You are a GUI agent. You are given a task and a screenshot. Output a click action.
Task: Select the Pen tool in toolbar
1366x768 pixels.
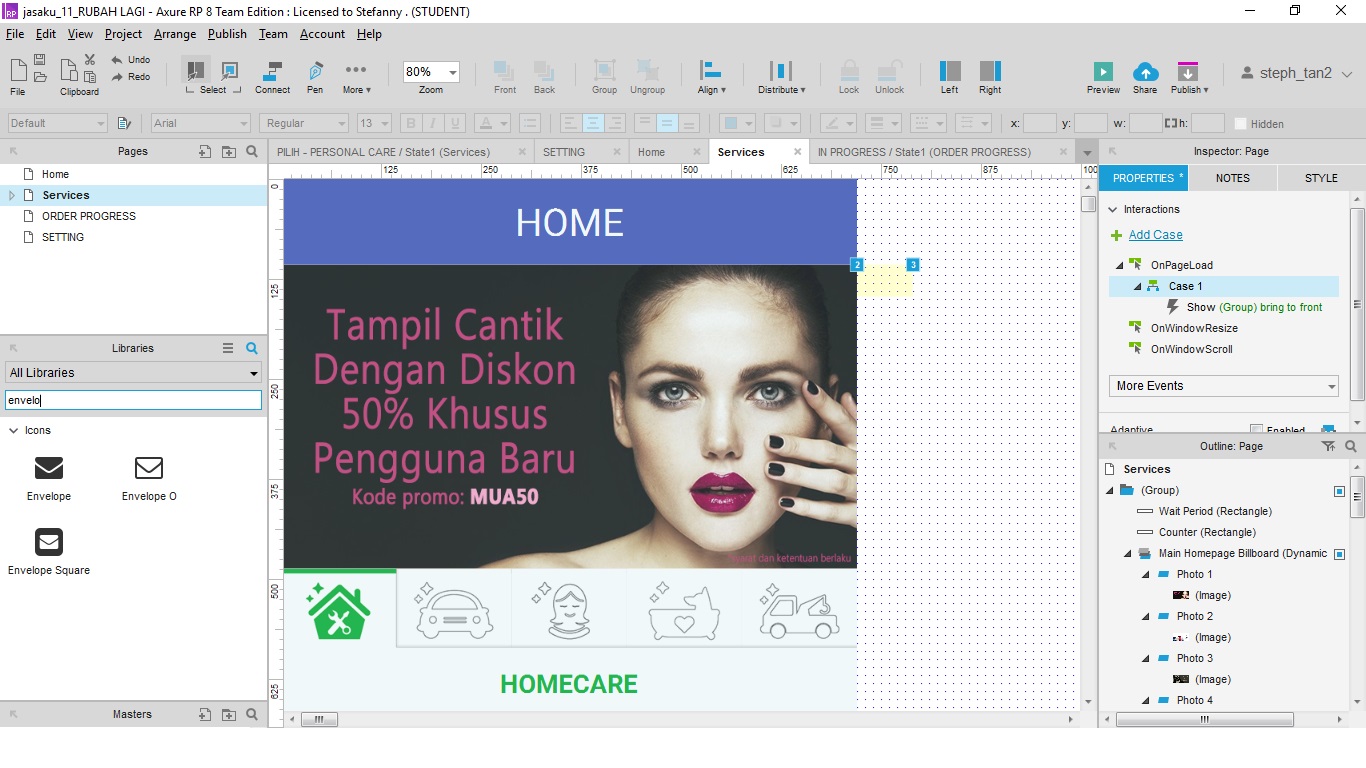tap(315, 72)
